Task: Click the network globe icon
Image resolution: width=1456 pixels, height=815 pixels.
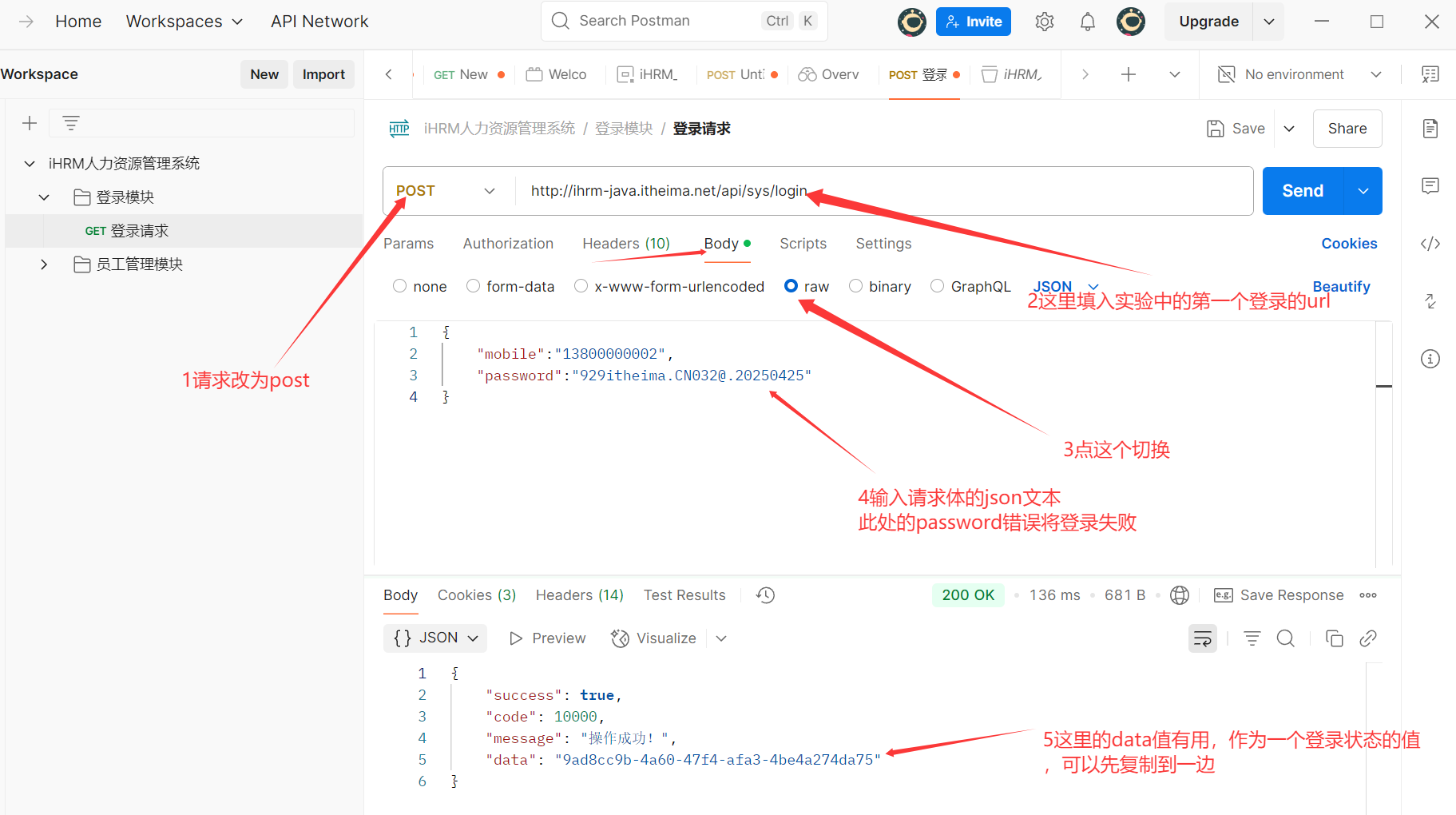Action: [x=1180, y=595]
